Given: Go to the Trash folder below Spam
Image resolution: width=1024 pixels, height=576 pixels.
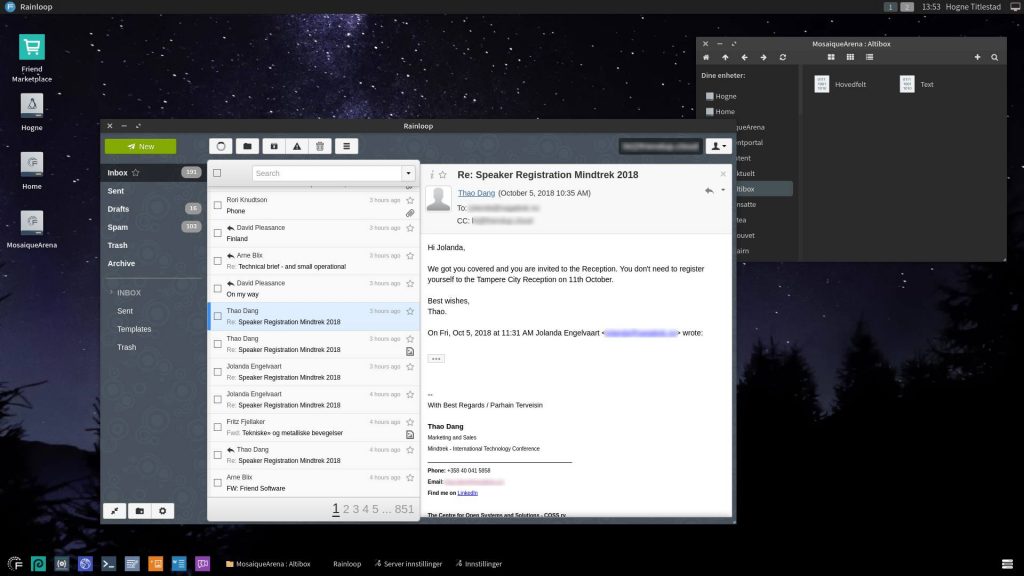Looking at the screenshot, I should [118, 245].
